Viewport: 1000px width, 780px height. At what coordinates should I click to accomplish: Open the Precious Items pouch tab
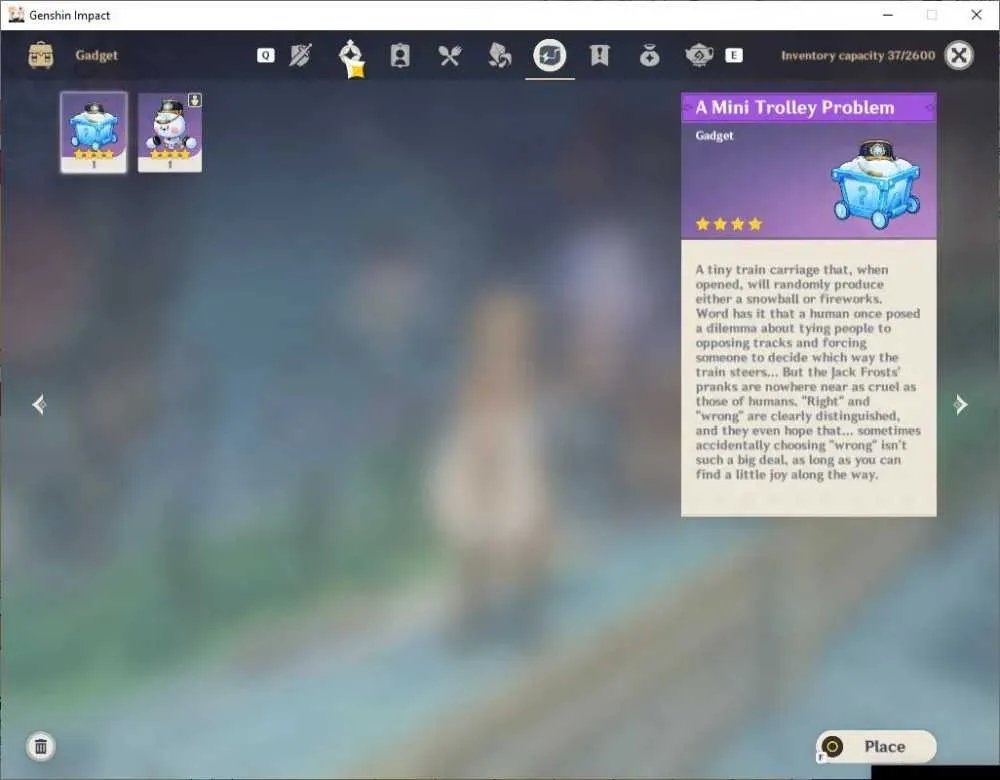point(649,56)
